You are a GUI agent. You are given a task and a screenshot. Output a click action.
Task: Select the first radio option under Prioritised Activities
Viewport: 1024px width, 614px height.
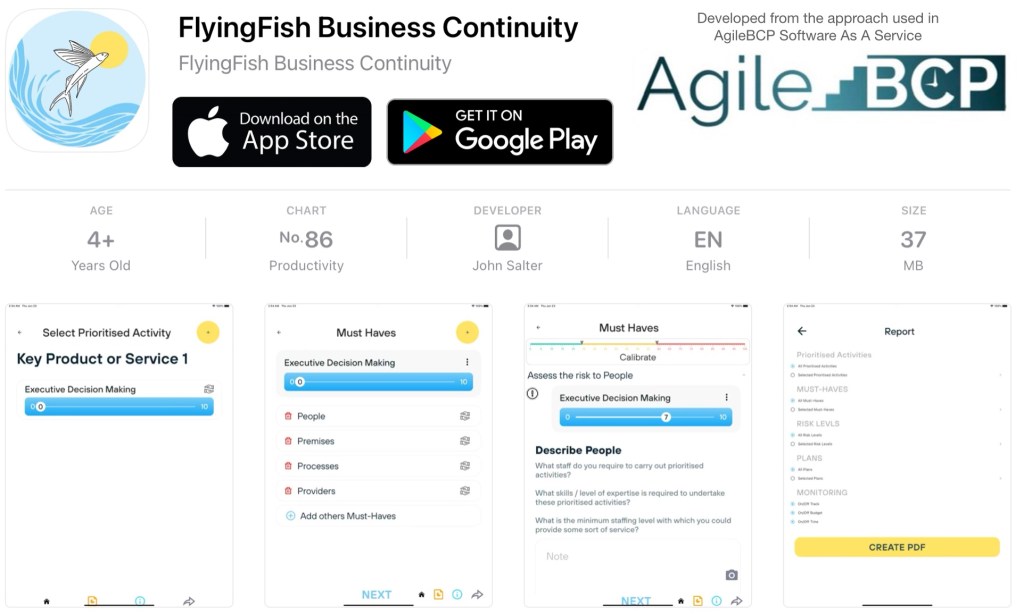[x=793, y=366]
